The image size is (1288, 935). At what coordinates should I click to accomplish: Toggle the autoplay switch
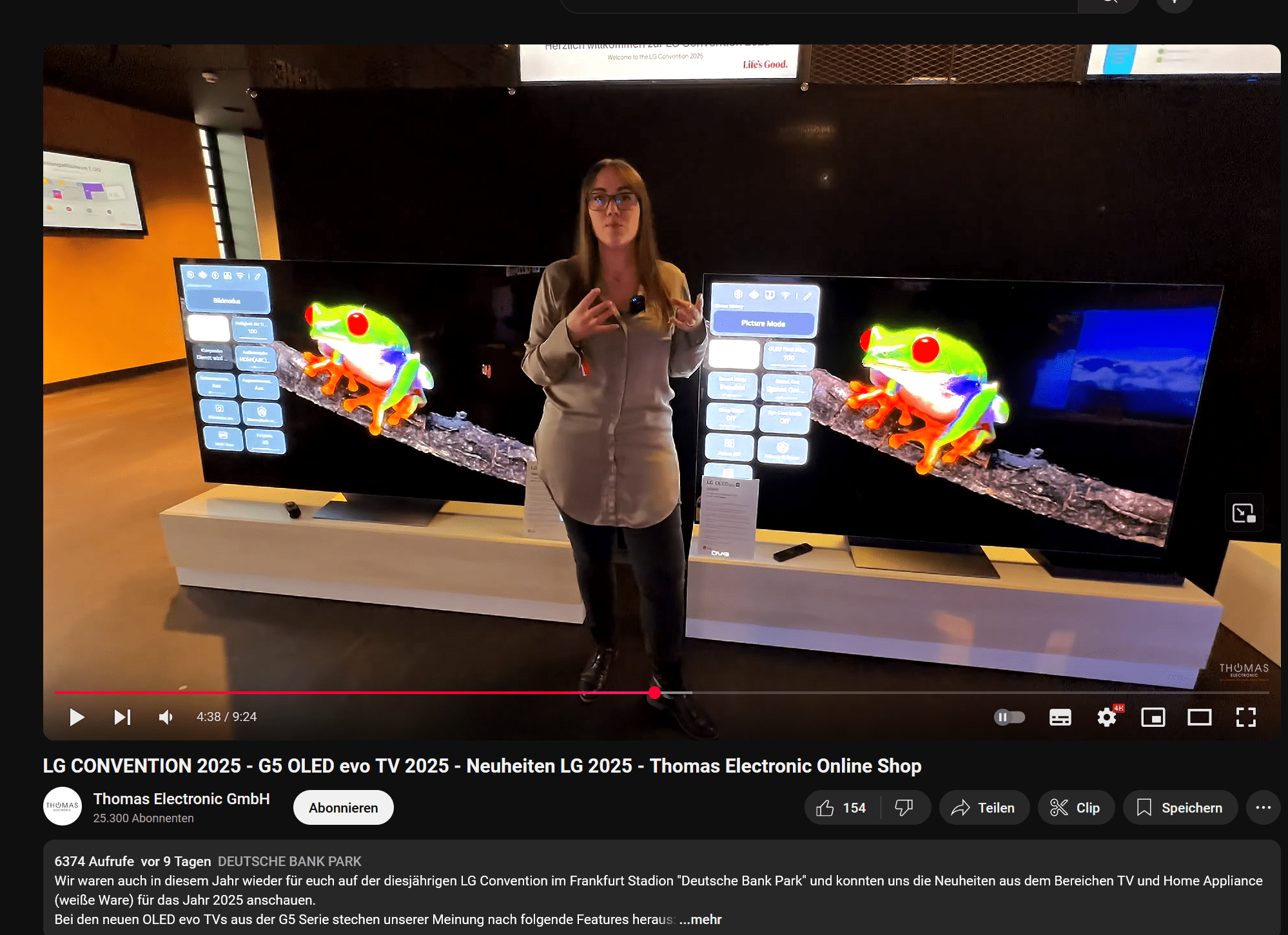click(x=1009, y=717)
